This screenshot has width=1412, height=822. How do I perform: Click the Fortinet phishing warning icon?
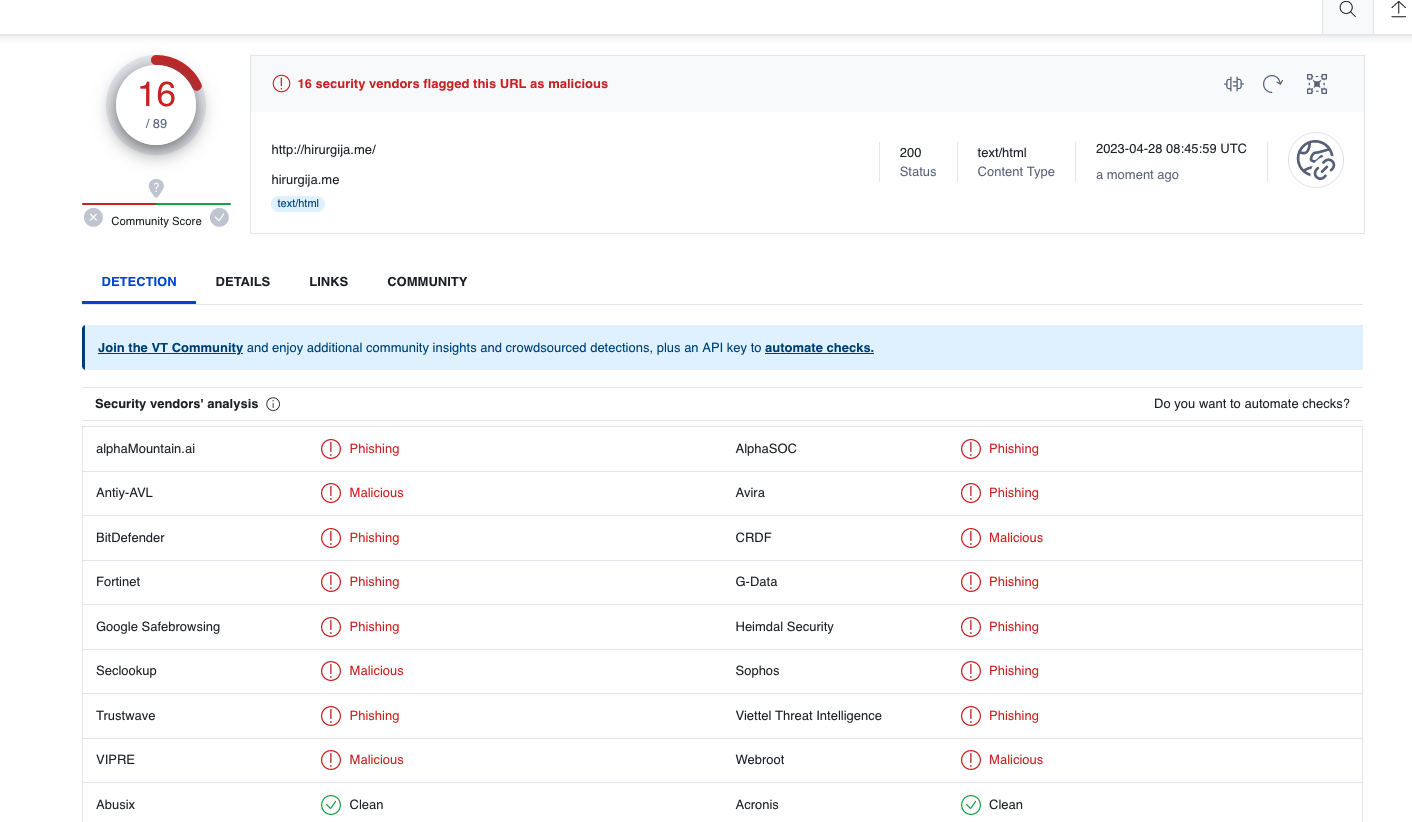tap(331, 582)
